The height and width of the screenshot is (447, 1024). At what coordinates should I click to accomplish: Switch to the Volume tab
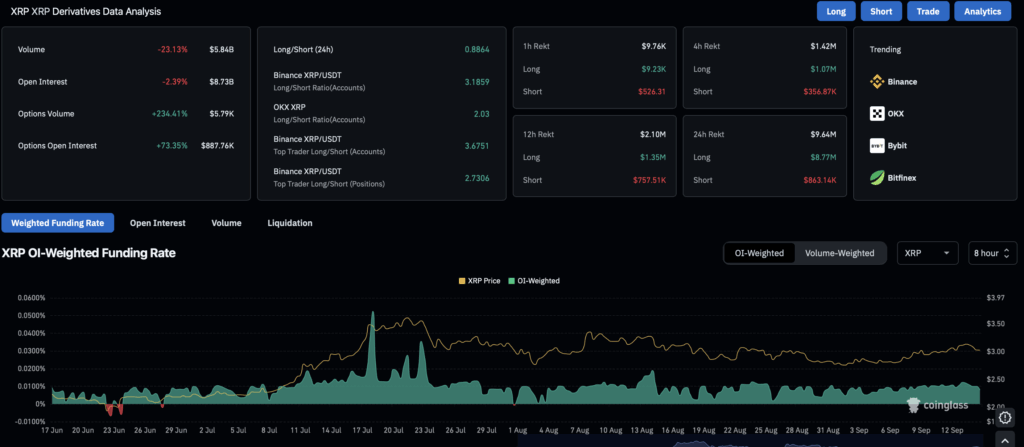click(226, 223)
